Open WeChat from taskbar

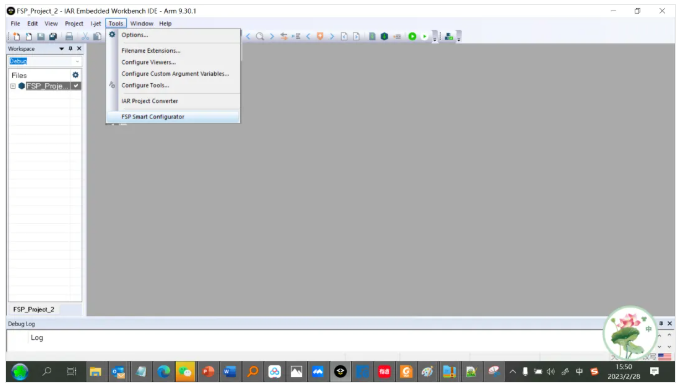point(185,371)
